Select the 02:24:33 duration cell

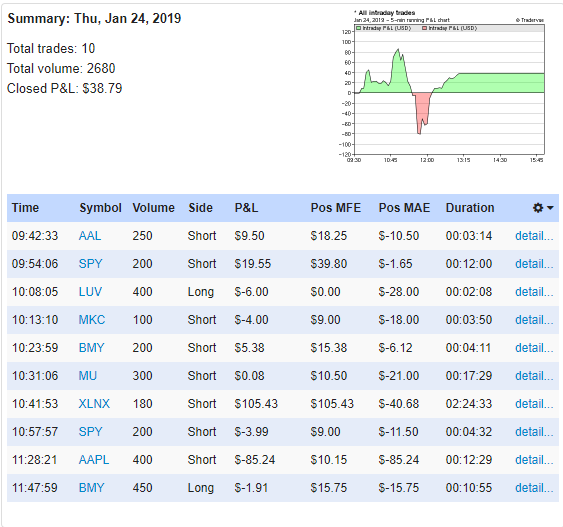point(469,404)
